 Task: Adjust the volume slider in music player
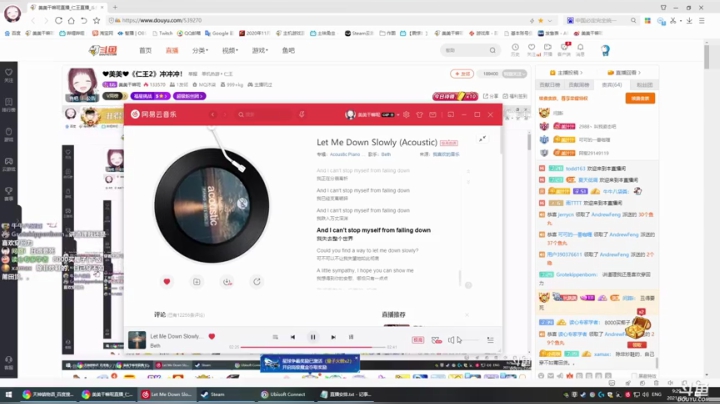click(x=468, y=340)
